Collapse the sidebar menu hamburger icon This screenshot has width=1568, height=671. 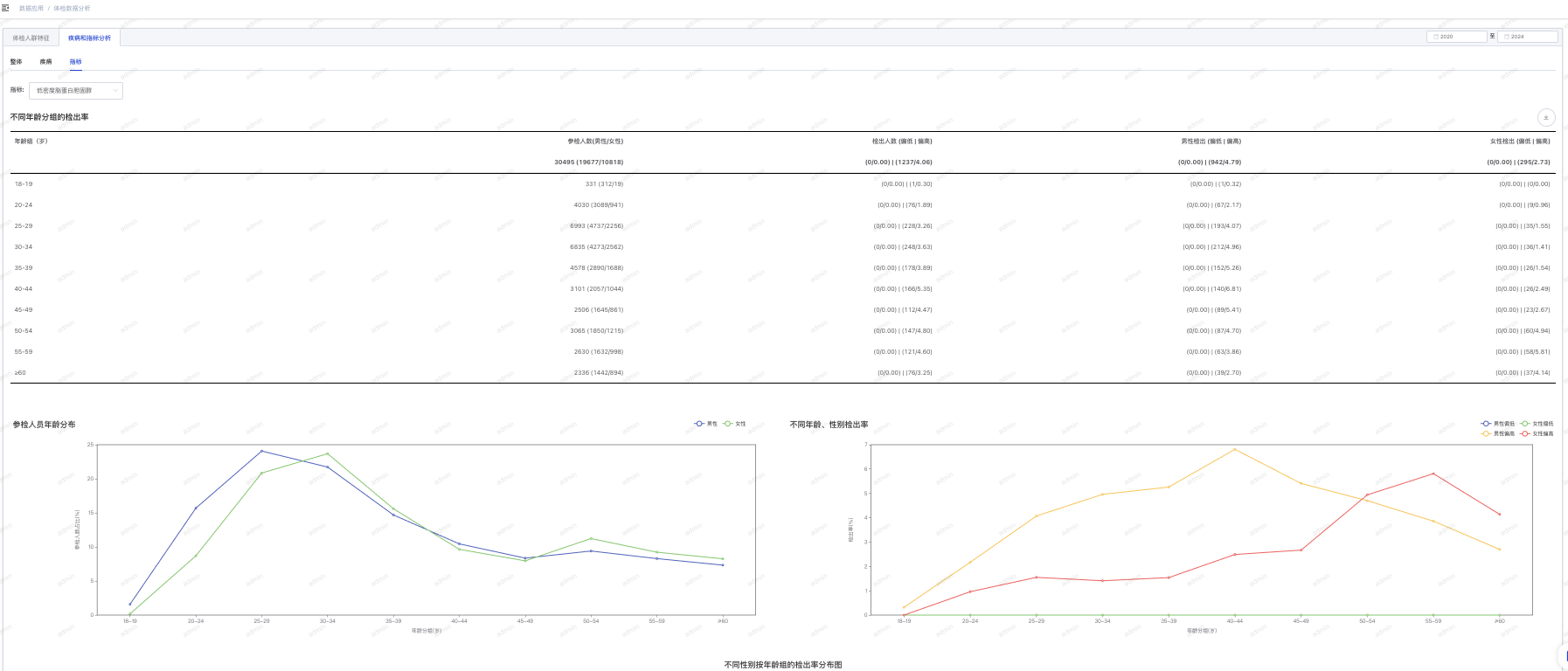[5, 8]
